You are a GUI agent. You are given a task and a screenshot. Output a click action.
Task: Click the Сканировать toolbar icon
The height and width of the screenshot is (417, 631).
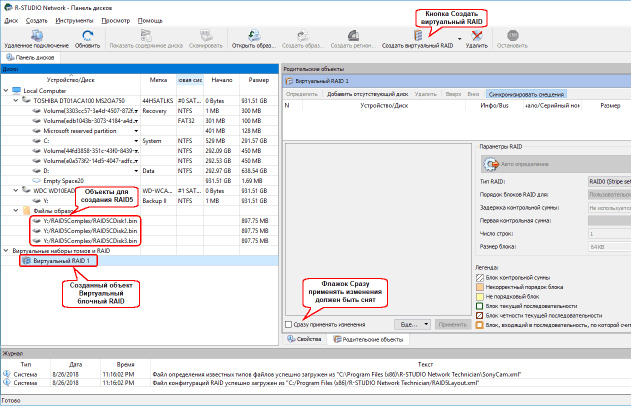(x=206, y=35)
